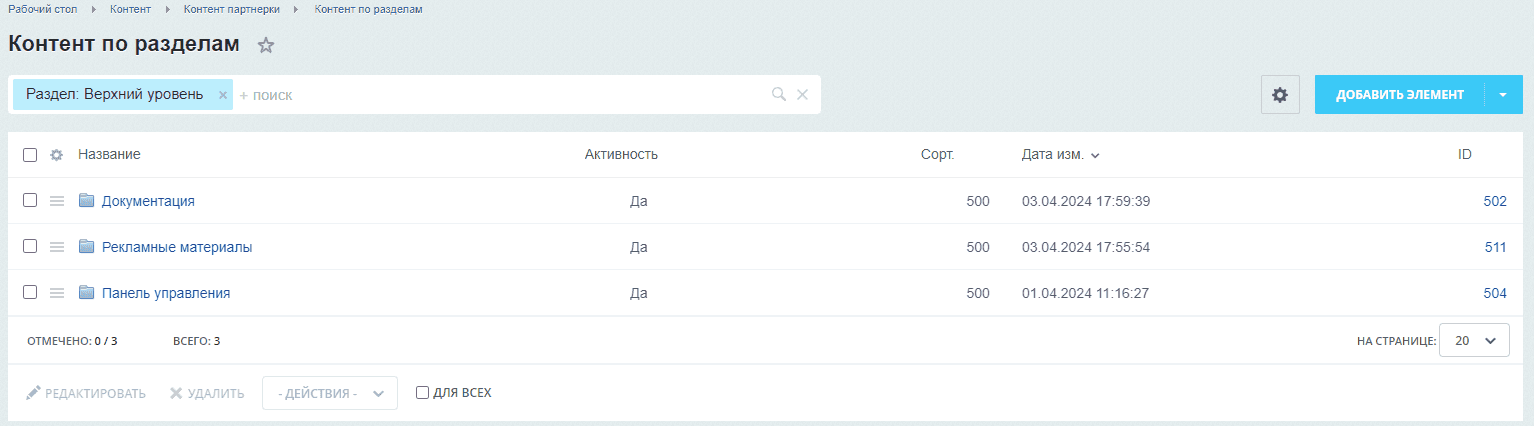Go to 'Контент партнерки' breadcrumb
This screenshot has height=426, width=1534.
tap(233, 9)
